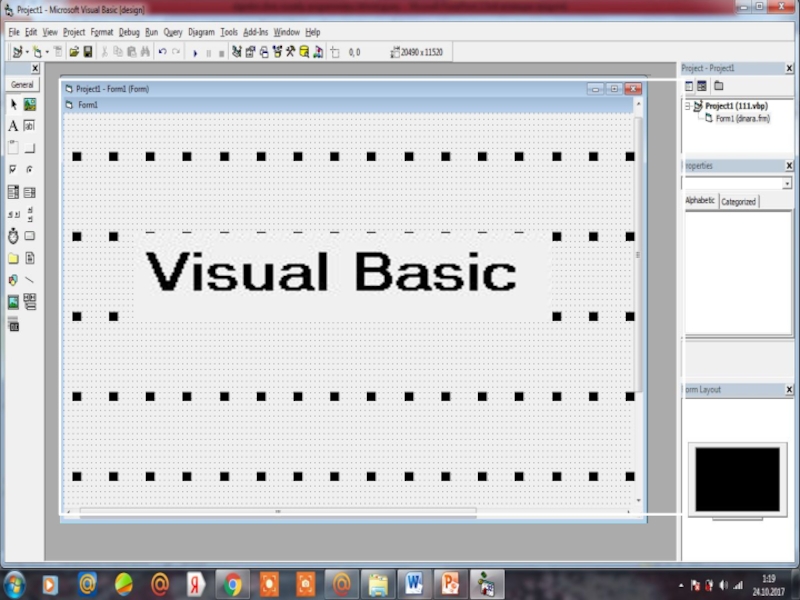This screenshot has height=600, width=800.
Task: Select the horizontal scrollbar control tool
Action: [13, 214]
